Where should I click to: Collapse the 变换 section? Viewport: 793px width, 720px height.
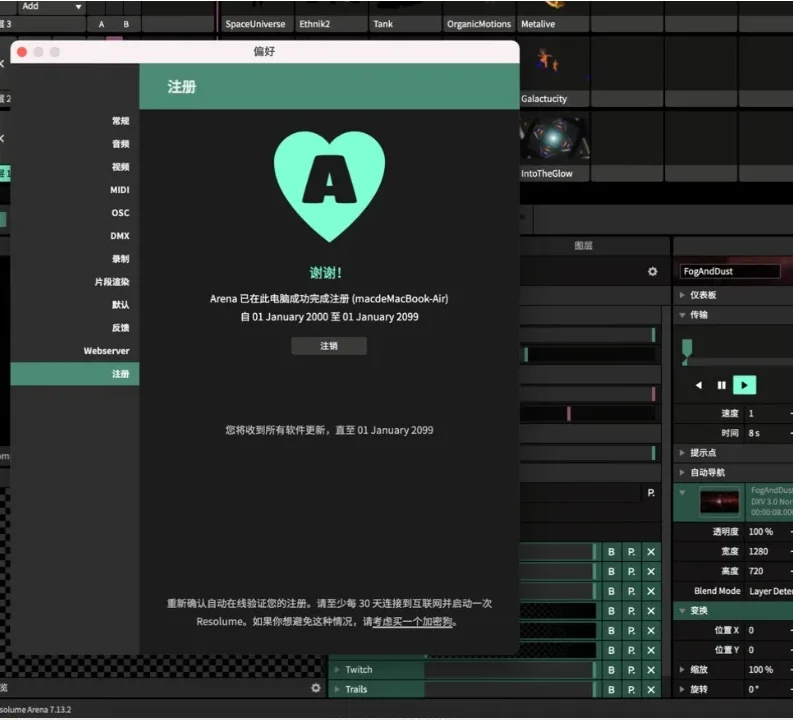click(x=682, y=611)
